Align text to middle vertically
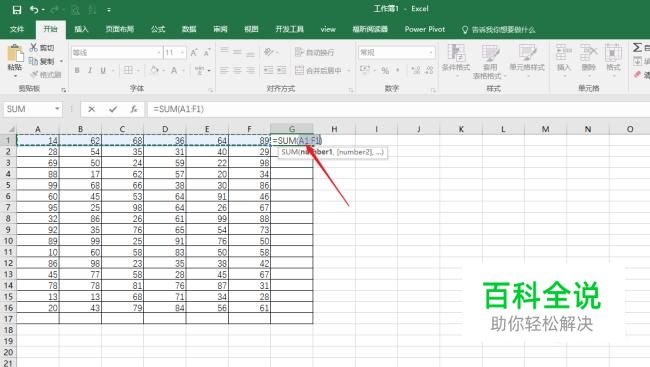650x367 pixels. [x=237, y=52]
